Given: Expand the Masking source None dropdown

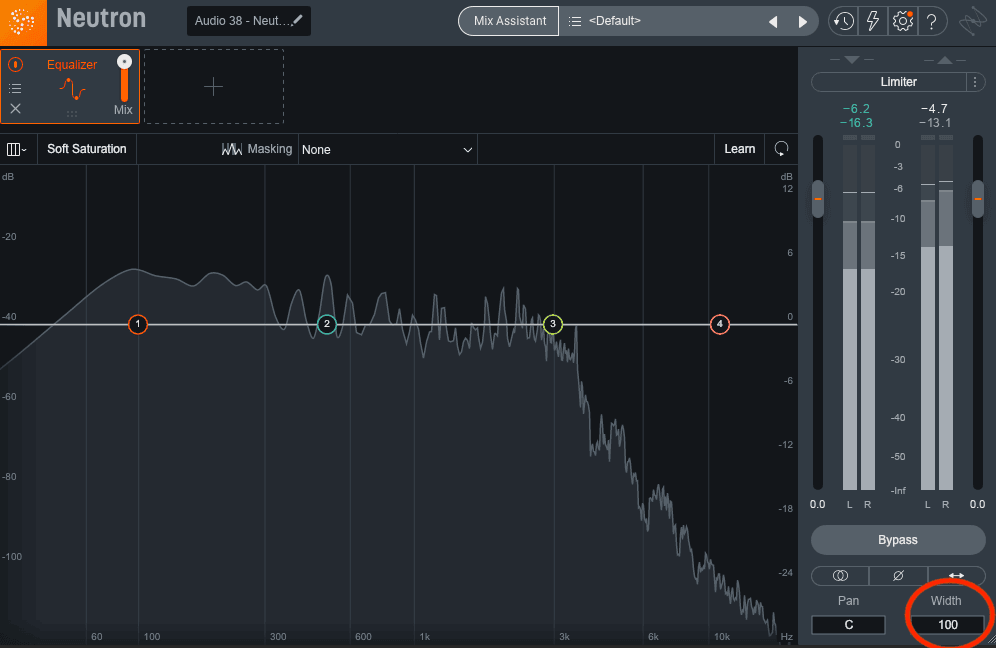Looking at the screenshot, I should (x=387, y=149).
